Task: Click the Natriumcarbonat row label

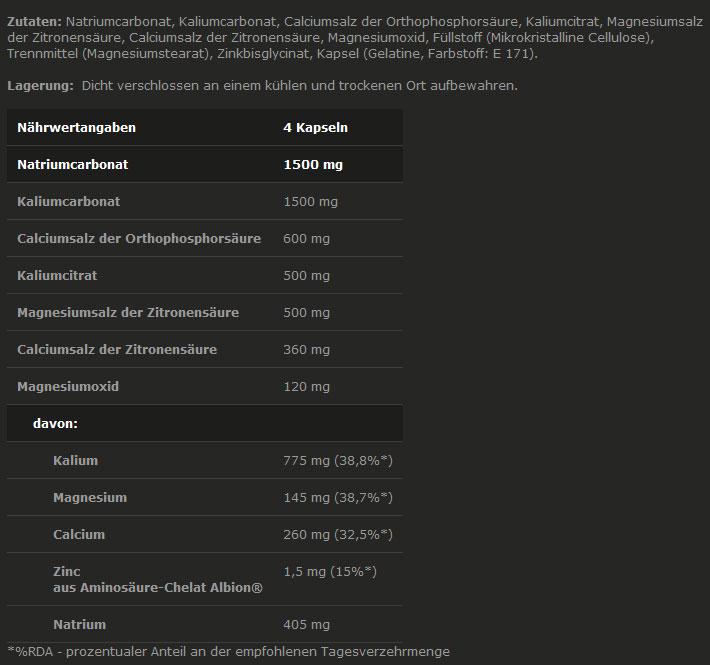Action: coord(72,164)
